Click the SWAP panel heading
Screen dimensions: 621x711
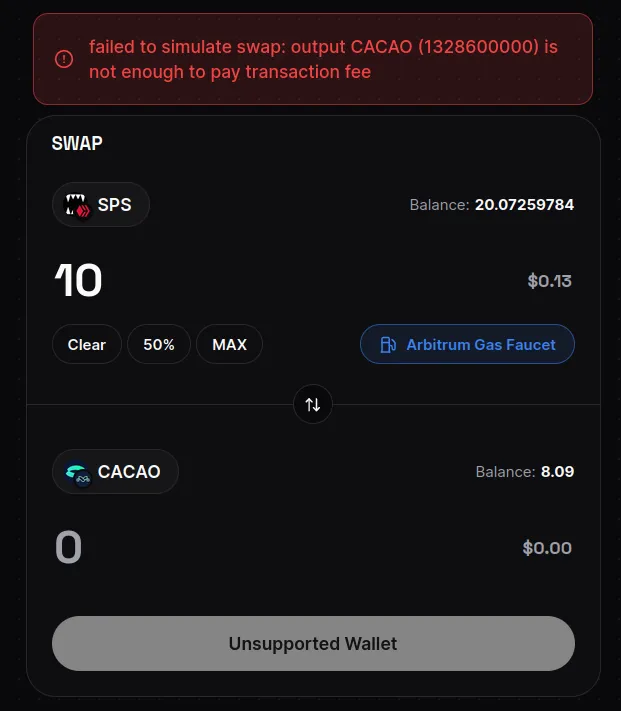pos(77,143)
